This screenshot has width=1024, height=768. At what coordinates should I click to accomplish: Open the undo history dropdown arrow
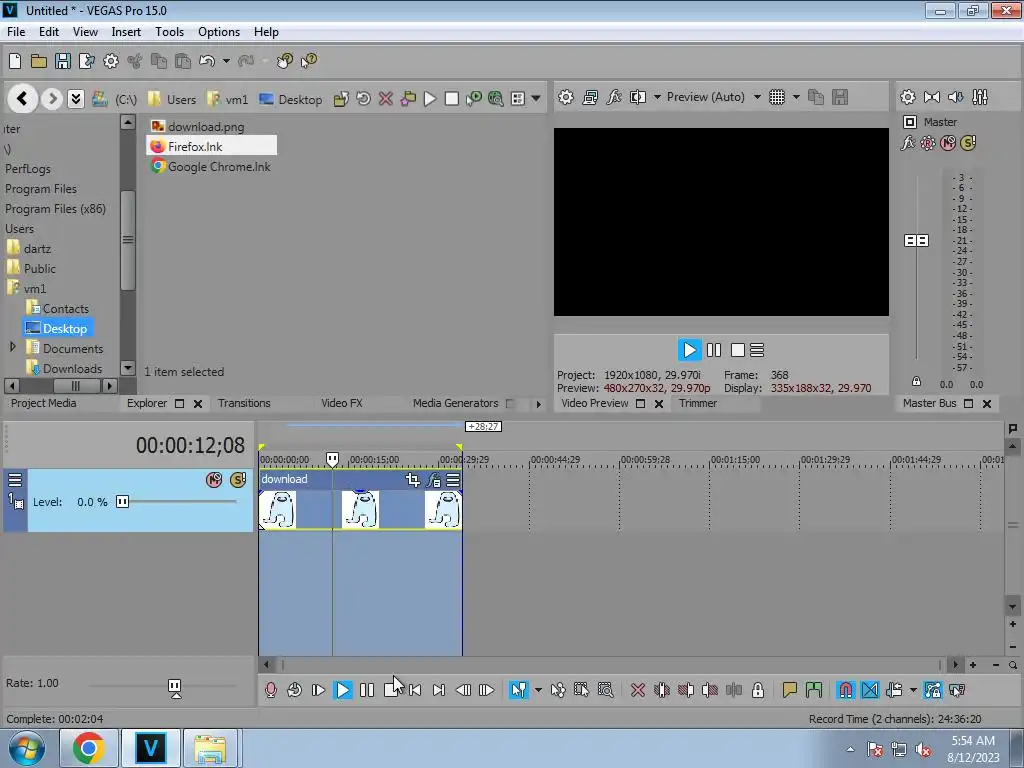coord(226,61)
